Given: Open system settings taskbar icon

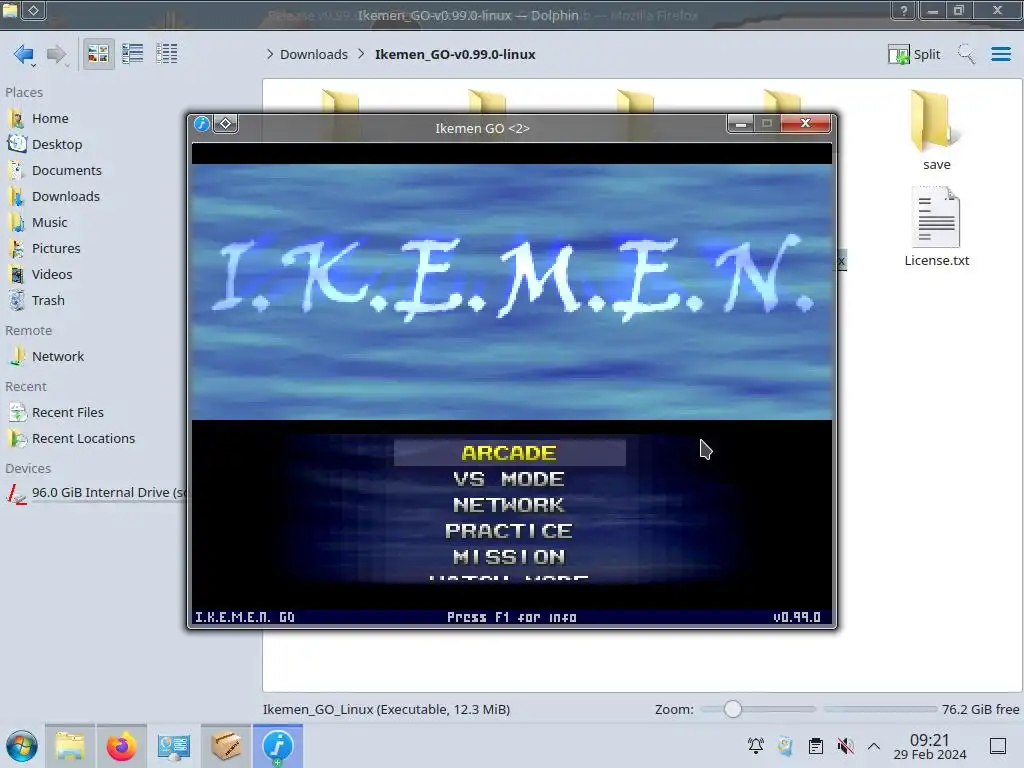Looking at the screenshot, I should click(x=174, y=746).
